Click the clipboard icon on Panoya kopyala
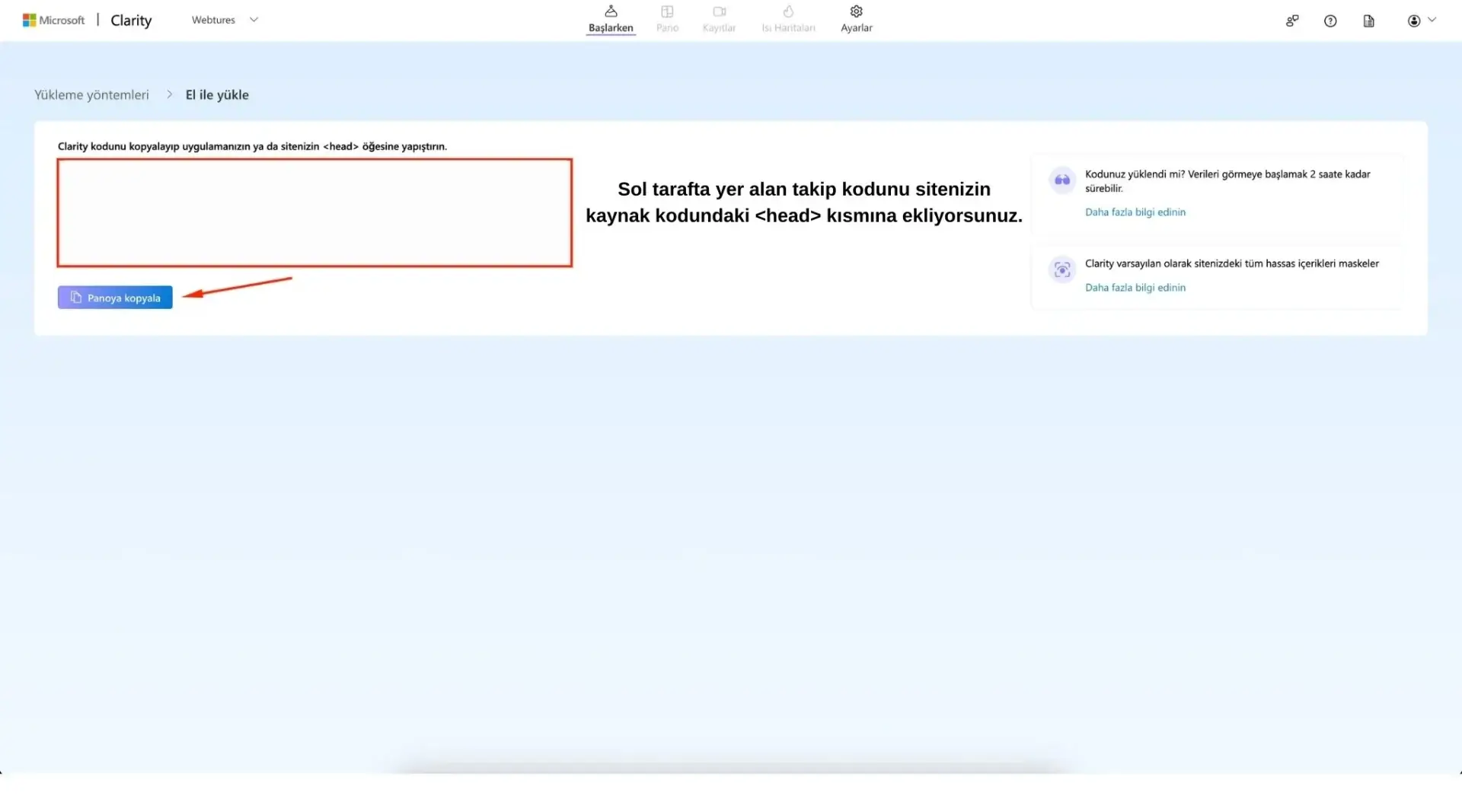This screenshot has width=1462, height=812. click(x=75, y=297)
